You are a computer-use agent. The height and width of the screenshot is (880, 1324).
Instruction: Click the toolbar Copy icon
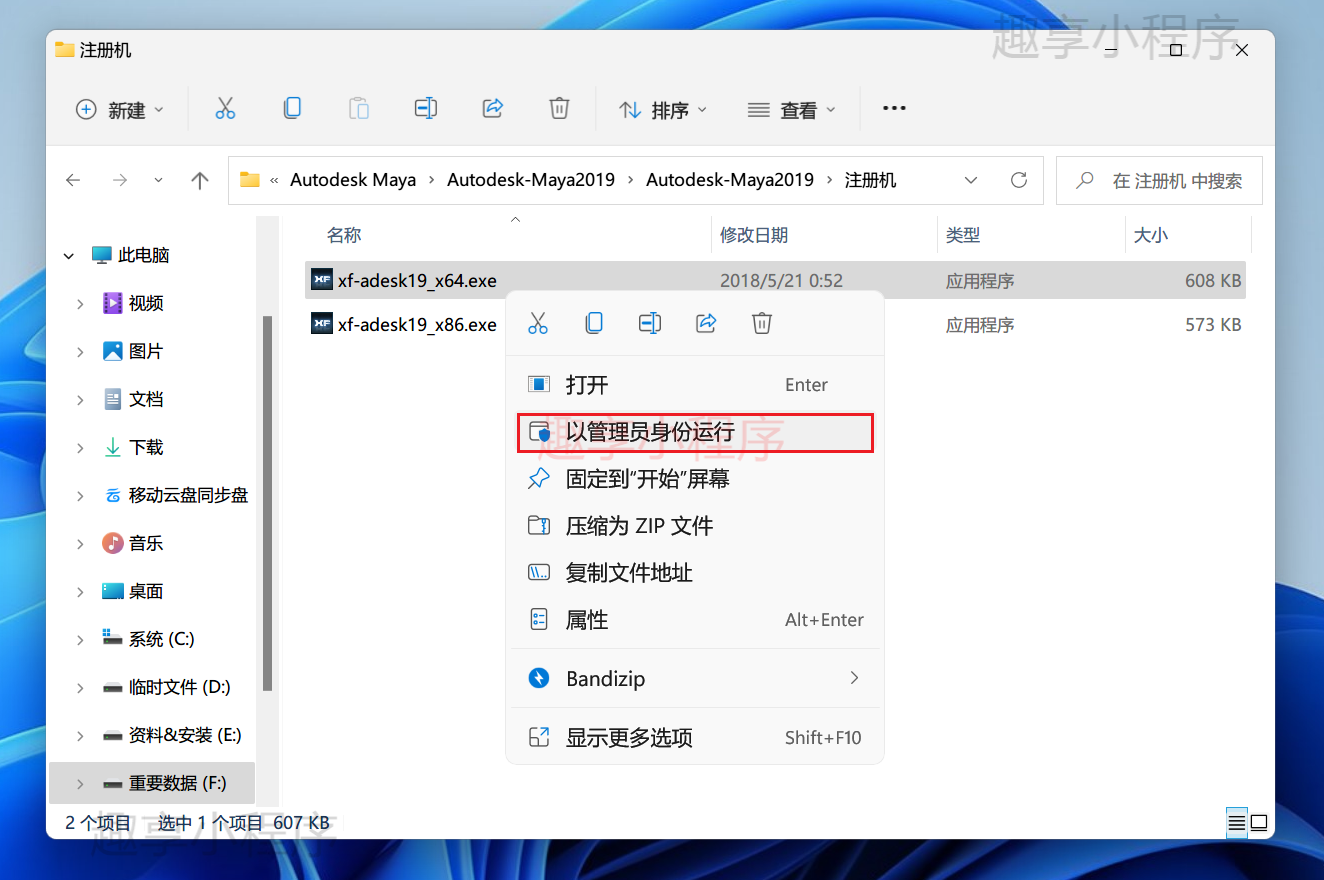[292, 109]
